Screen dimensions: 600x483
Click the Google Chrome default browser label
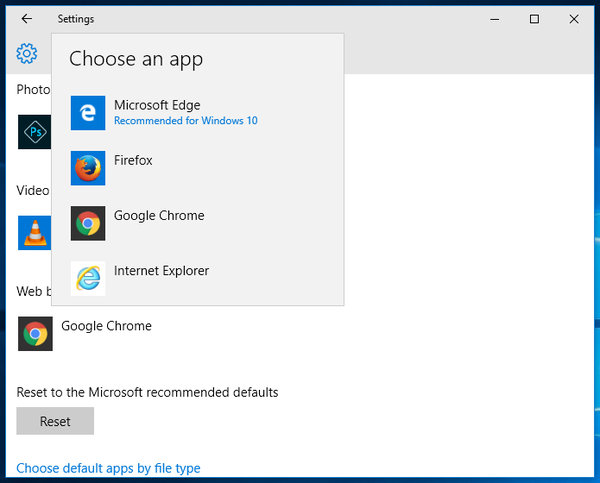click(106, 326)
